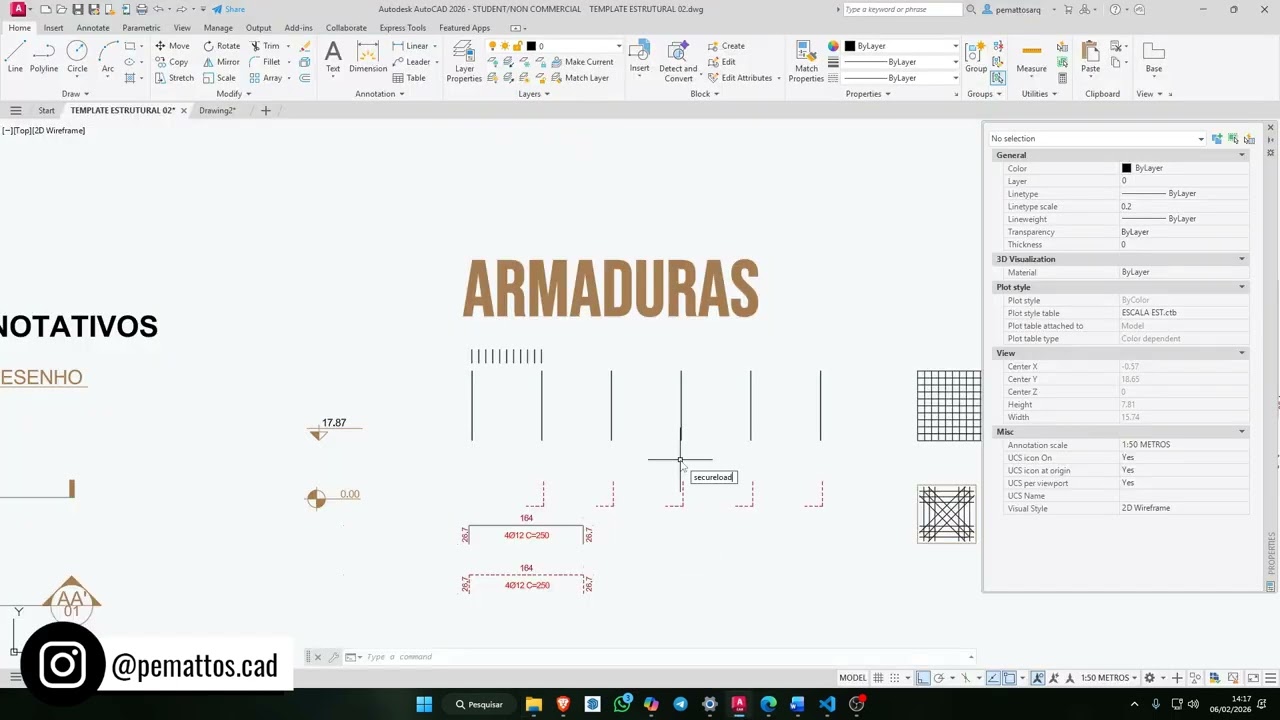The height and width of the screenshot is (720, 1280).
Task: Pick the Fillet tool
Action: 265,62
